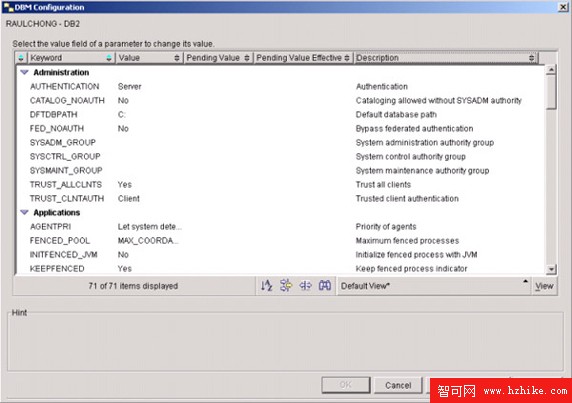This screenshot has width=572, height=403.
Task: Select the Server value for AUTHENTICATION
Action: pyautogui.click(x=130, y=87)
